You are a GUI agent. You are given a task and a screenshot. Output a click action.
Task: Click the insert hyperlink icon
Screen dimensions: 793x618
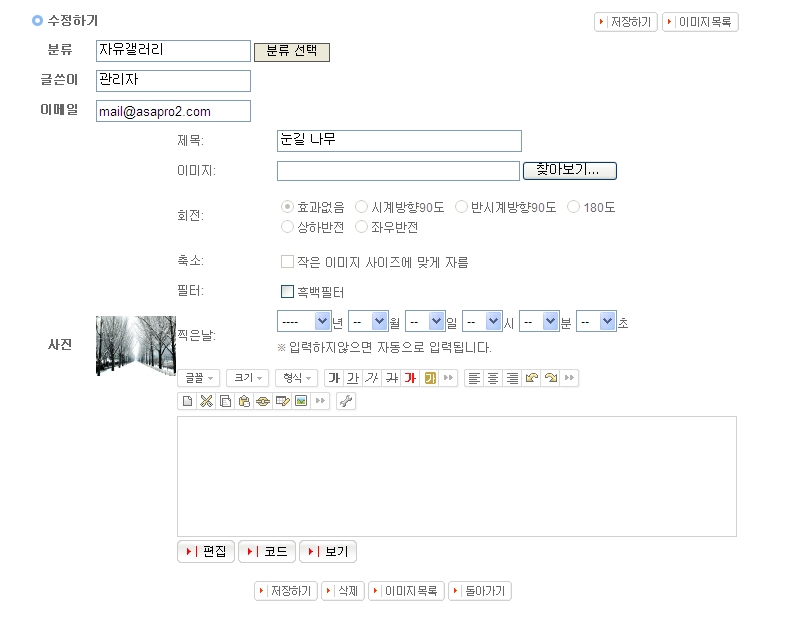(x=263, y=401)
